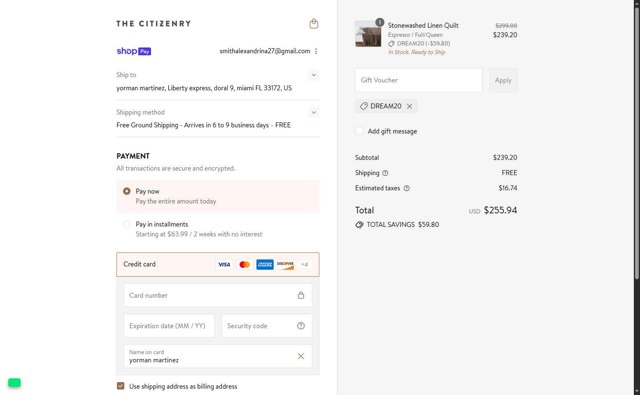Click the item quantity badge on thumbnail

[x=380, y=22]
